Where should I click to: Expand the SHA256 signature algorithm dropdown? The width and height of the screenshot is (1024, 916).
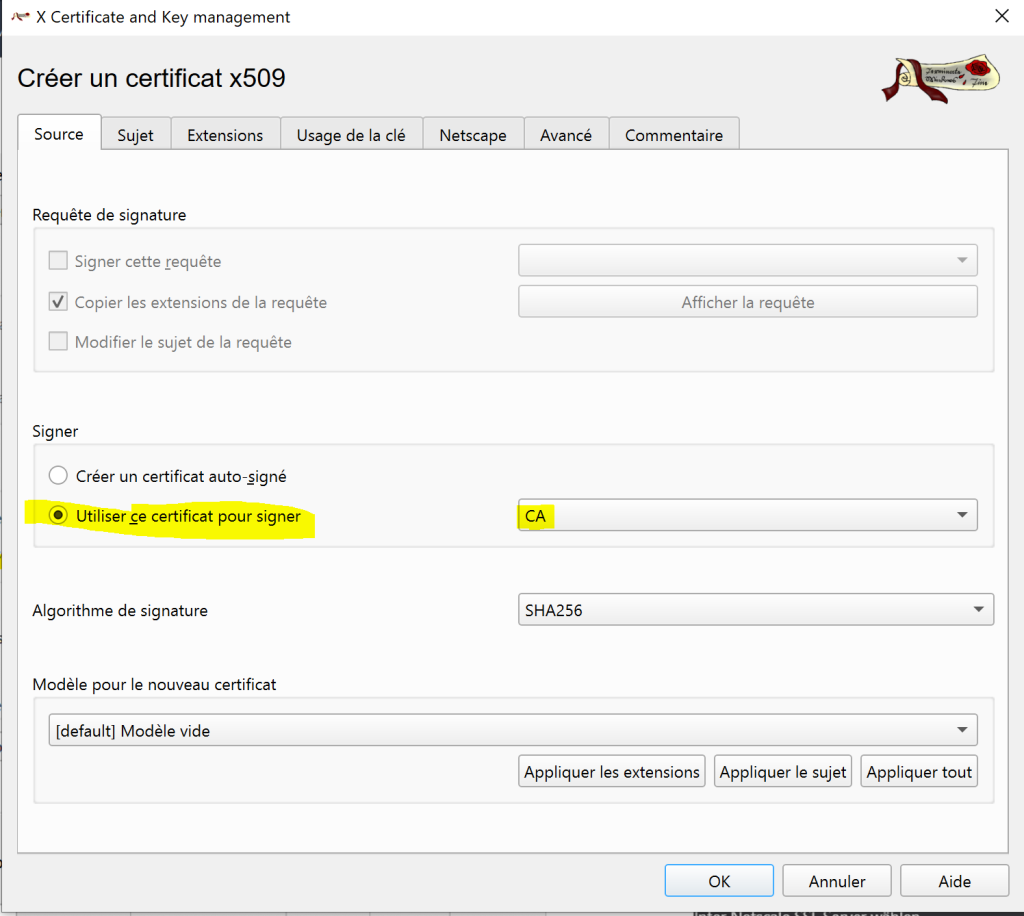click(x=755, y=610)
